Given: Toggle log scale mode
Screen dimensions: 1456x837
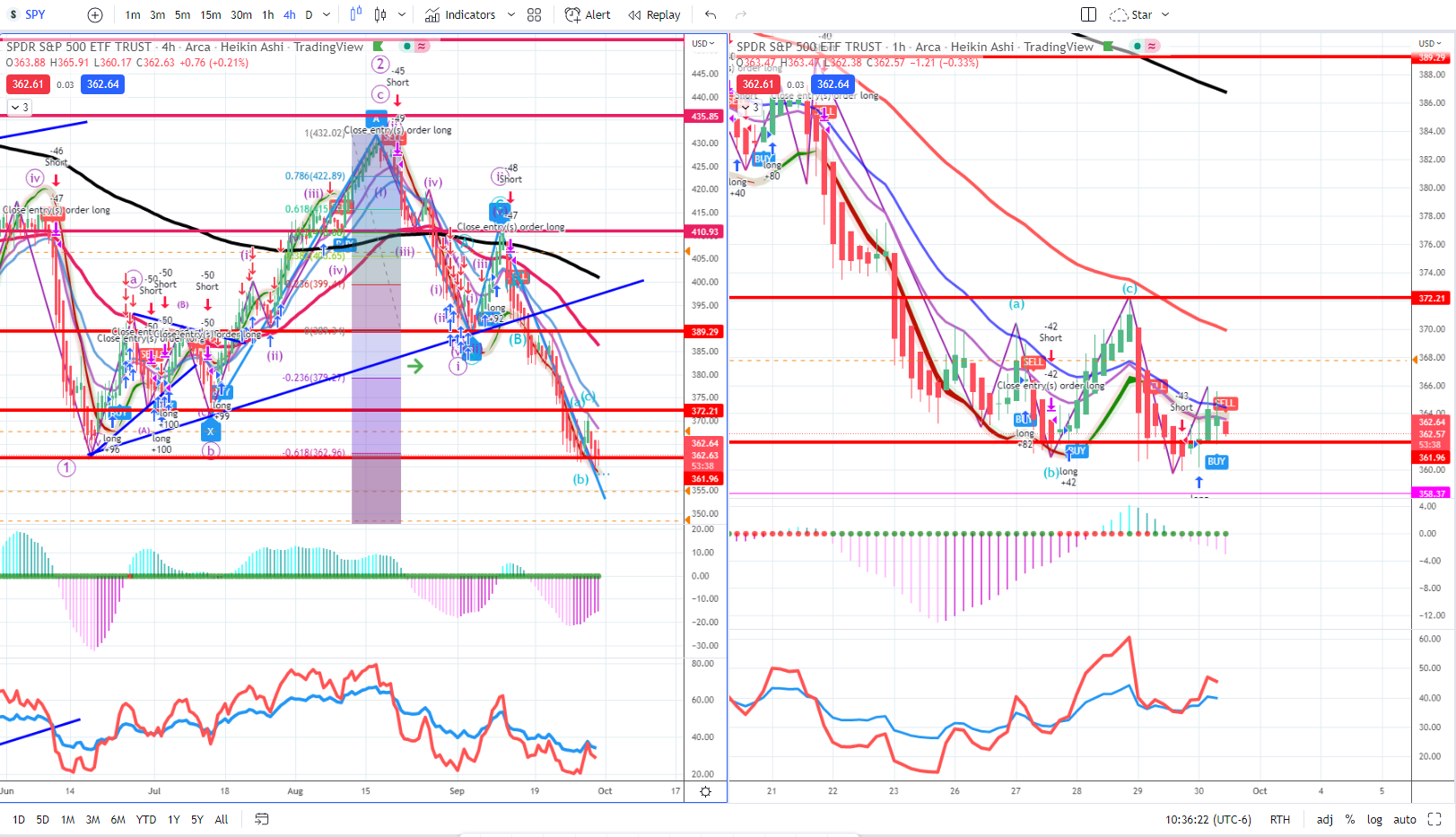Looking at the screenshot, I should click(x=1374, y=820).
